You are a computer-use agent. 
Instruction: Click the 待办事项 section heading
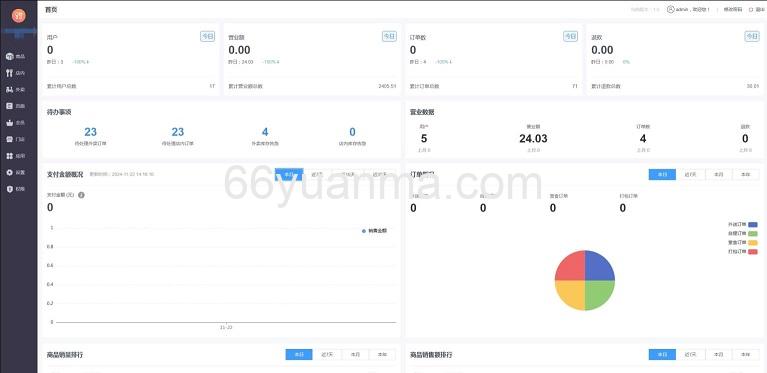pos(59,112)
